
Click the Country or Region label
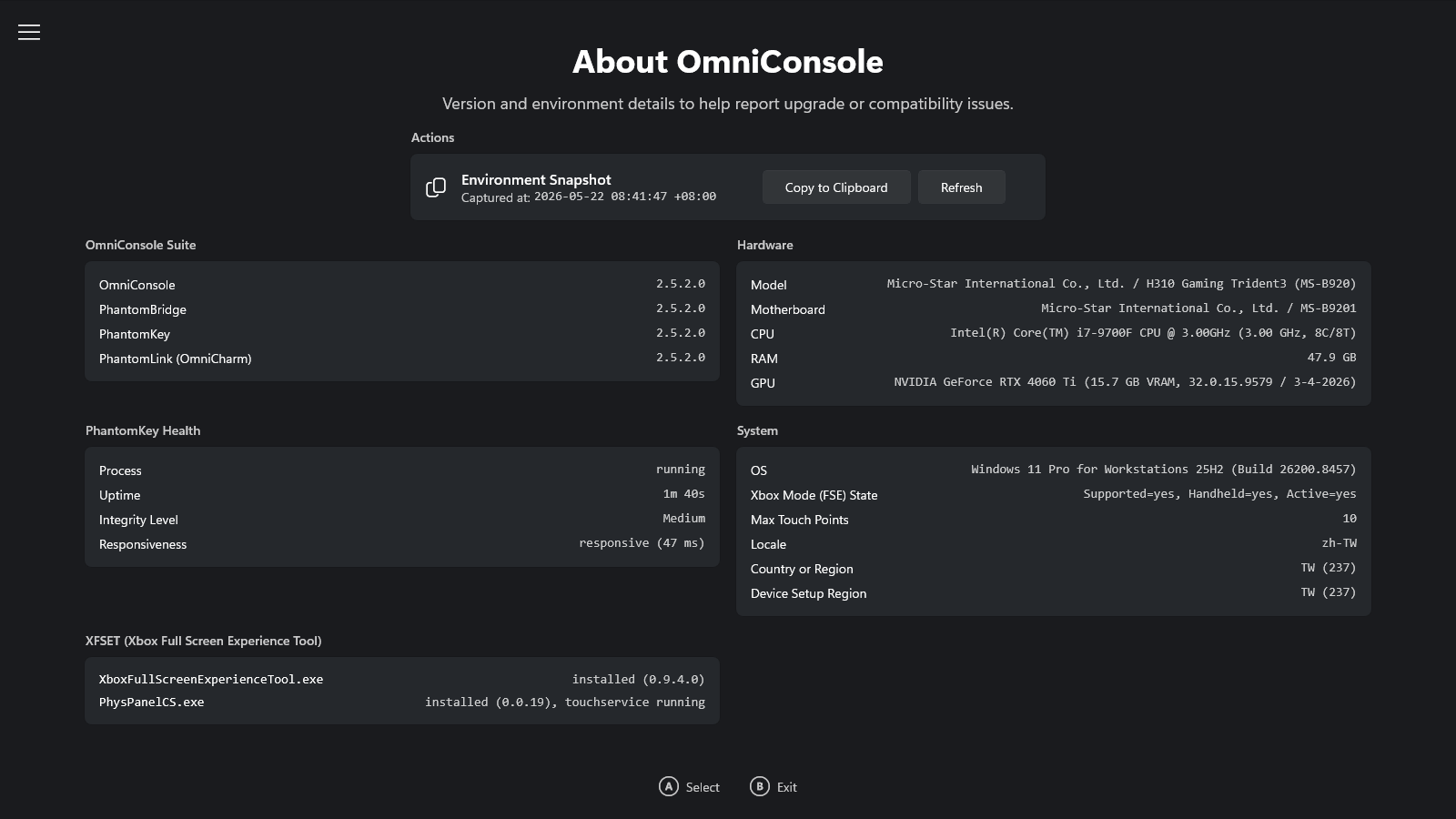pos(802,569)
